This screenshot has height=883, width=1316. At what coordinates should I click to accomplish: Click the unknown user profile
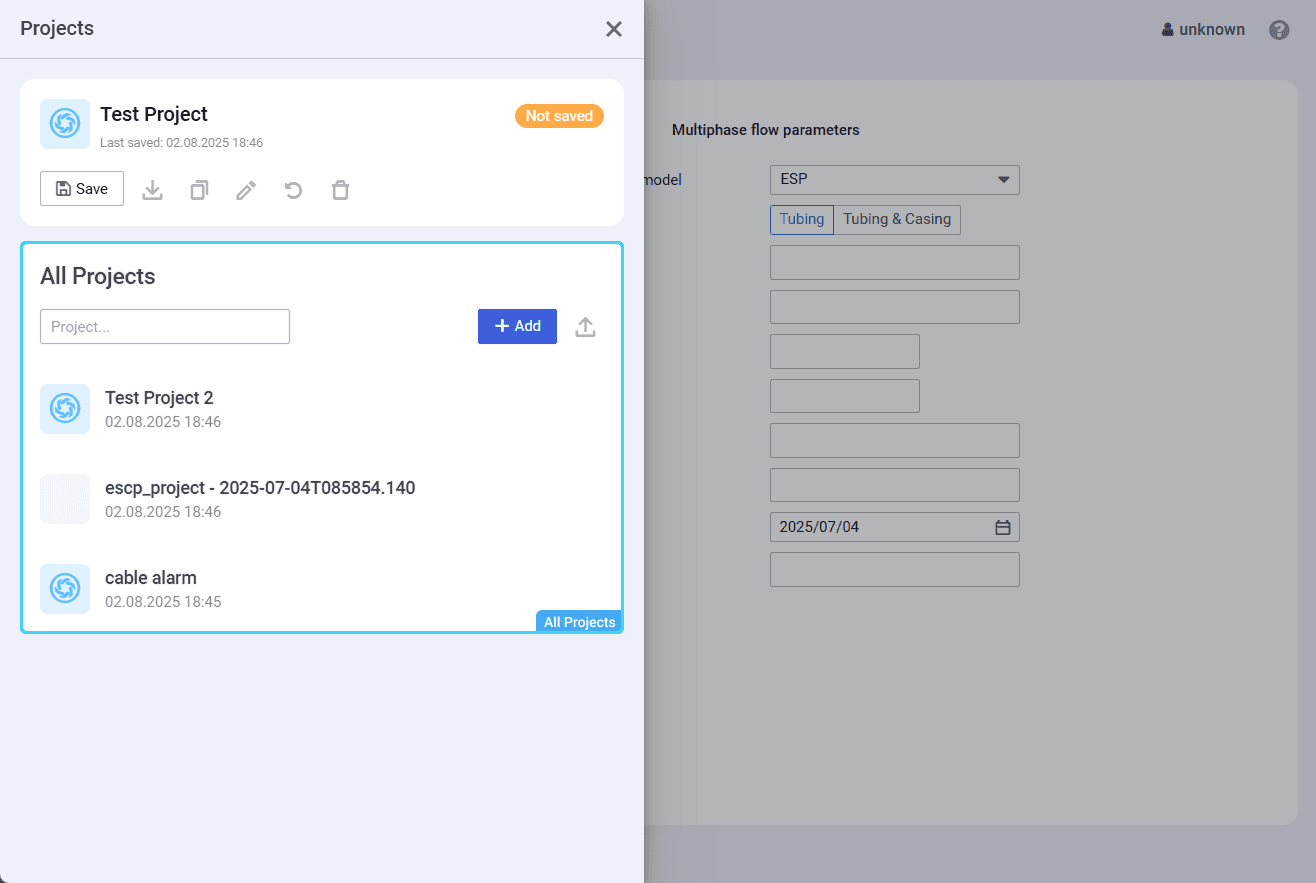[1203, 30]
